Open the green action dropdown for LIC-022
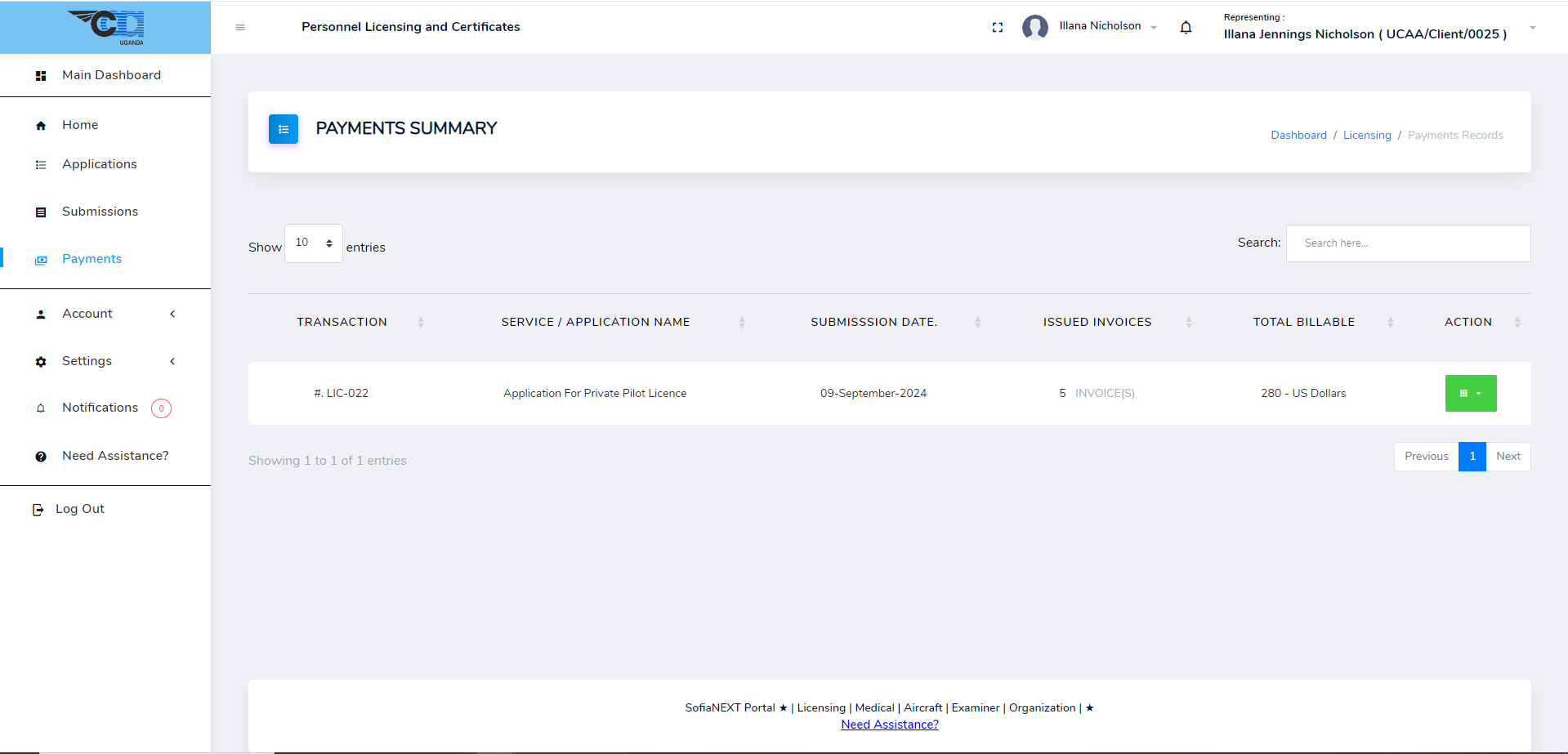This screenshot has width=1568, height=754. [x=1470, y=394]
